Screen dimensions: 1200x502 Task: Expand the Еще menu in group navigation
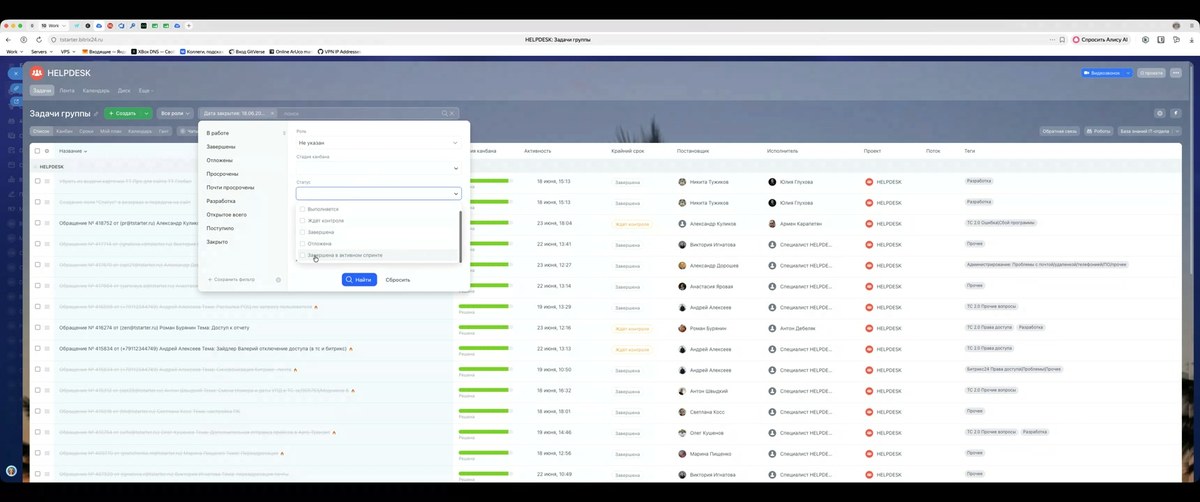click(145, 91)
